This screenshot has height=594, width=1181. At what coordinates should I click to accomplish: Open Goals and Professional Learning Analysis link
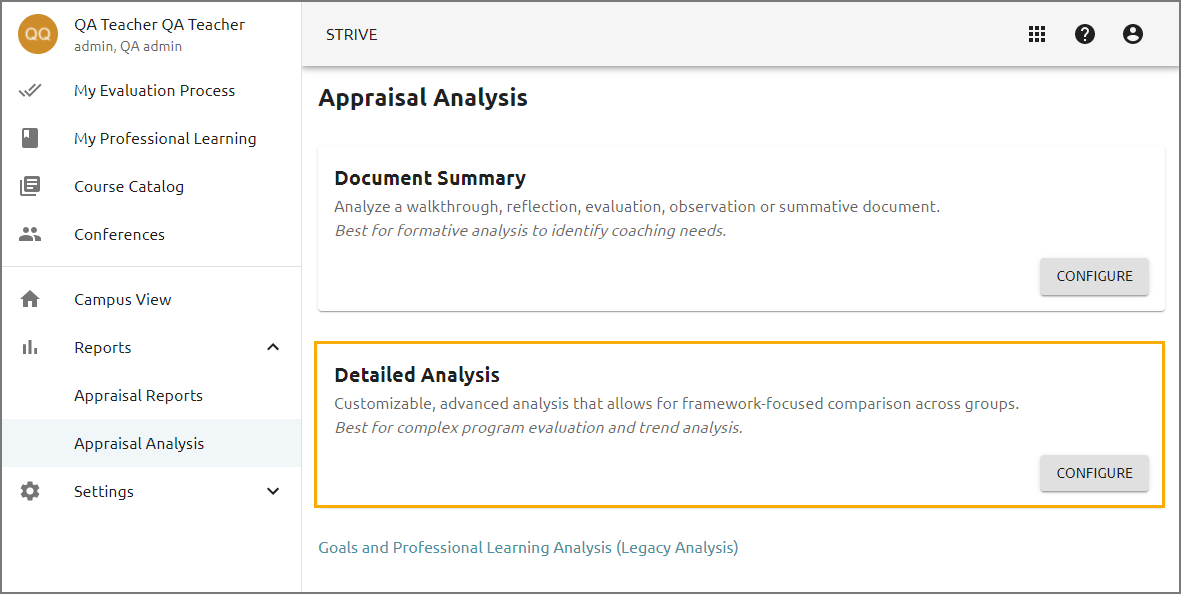pos(528,547)
